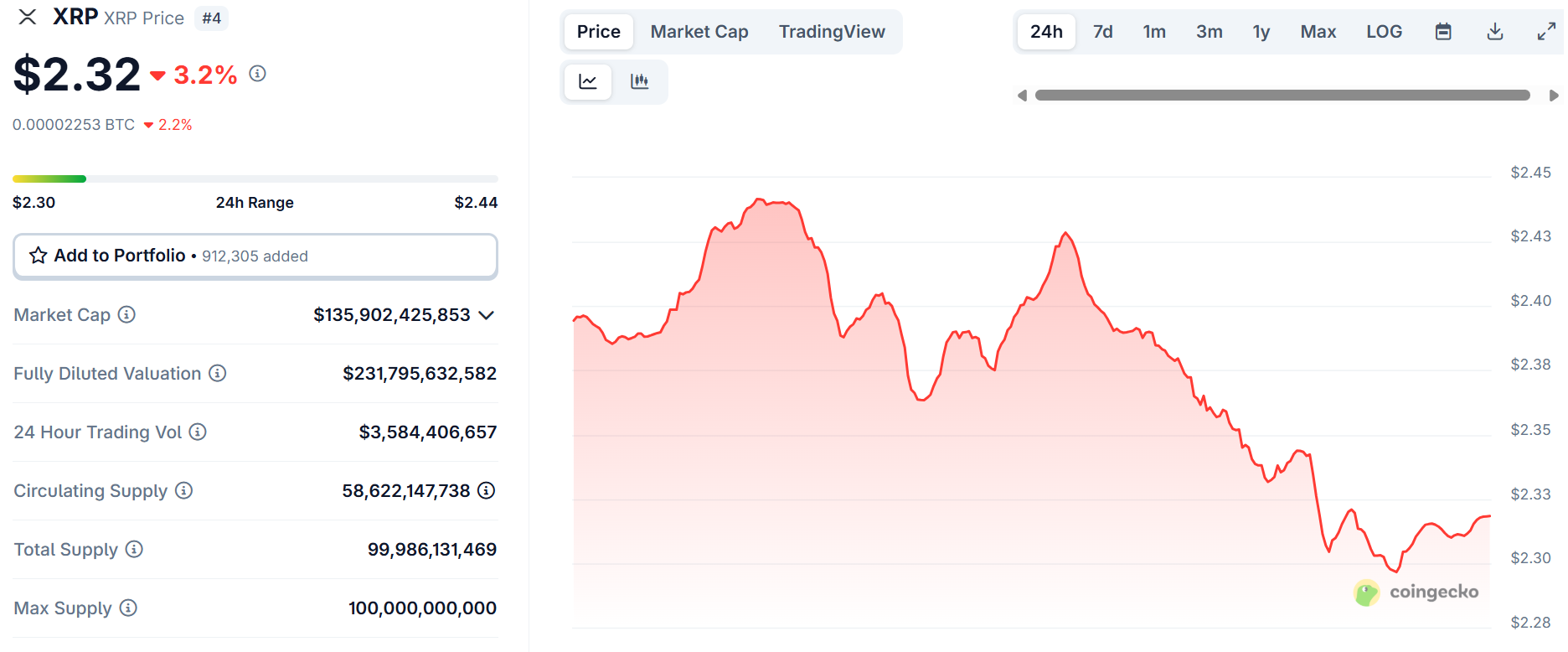Open the 24 Hour Trading Vol info icon
This screenshot has height=652, width=1568.
pos(198,432)
